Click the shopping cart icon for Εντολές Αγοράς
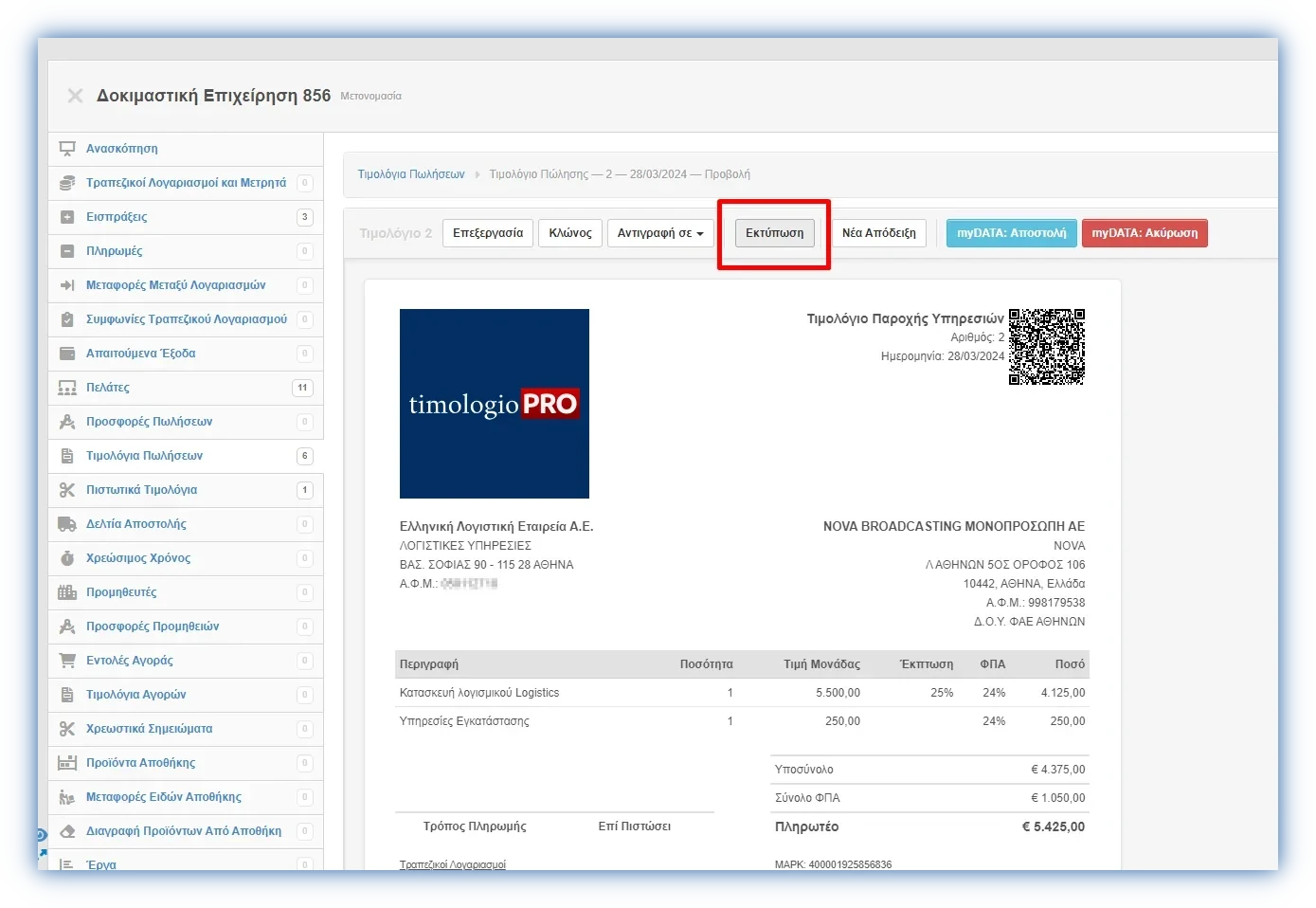 [67, 661]
